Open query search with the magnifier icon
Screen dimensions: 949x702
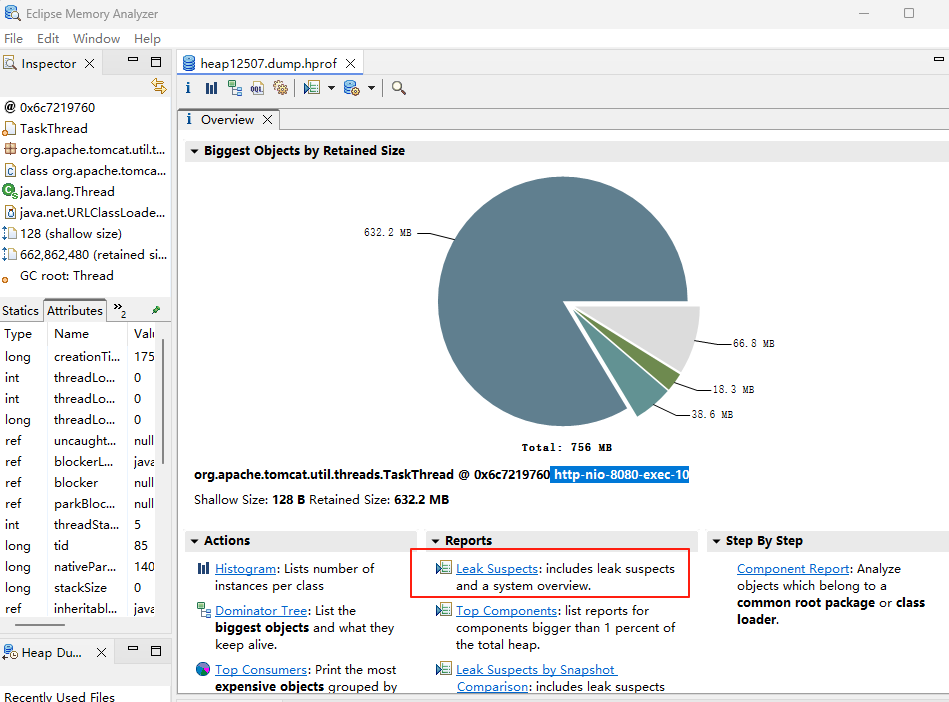[x=398, y=87]
